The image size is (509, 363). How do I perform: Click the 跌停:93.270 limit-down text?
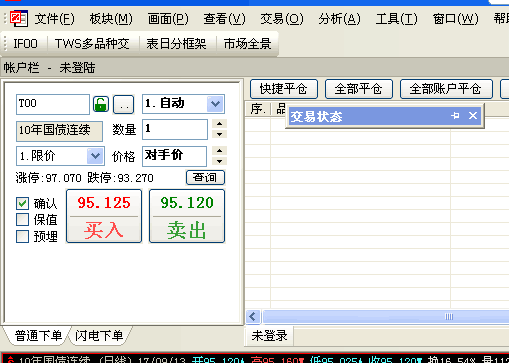[120, 178]
